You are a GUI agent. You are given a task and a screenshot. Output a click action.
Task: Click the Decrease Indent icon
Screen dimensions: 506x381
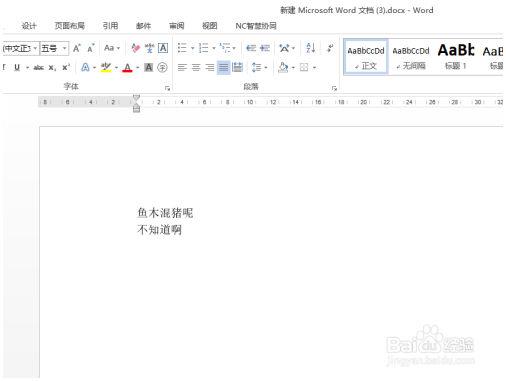coord(251,48)
